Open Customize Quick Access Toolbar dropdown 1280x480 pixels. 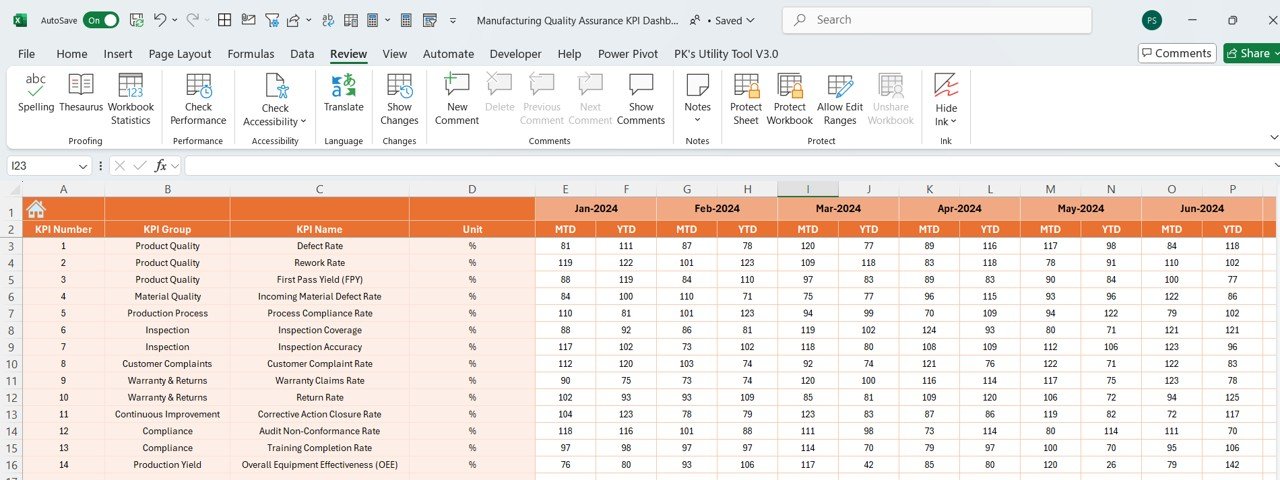point(453,20)
